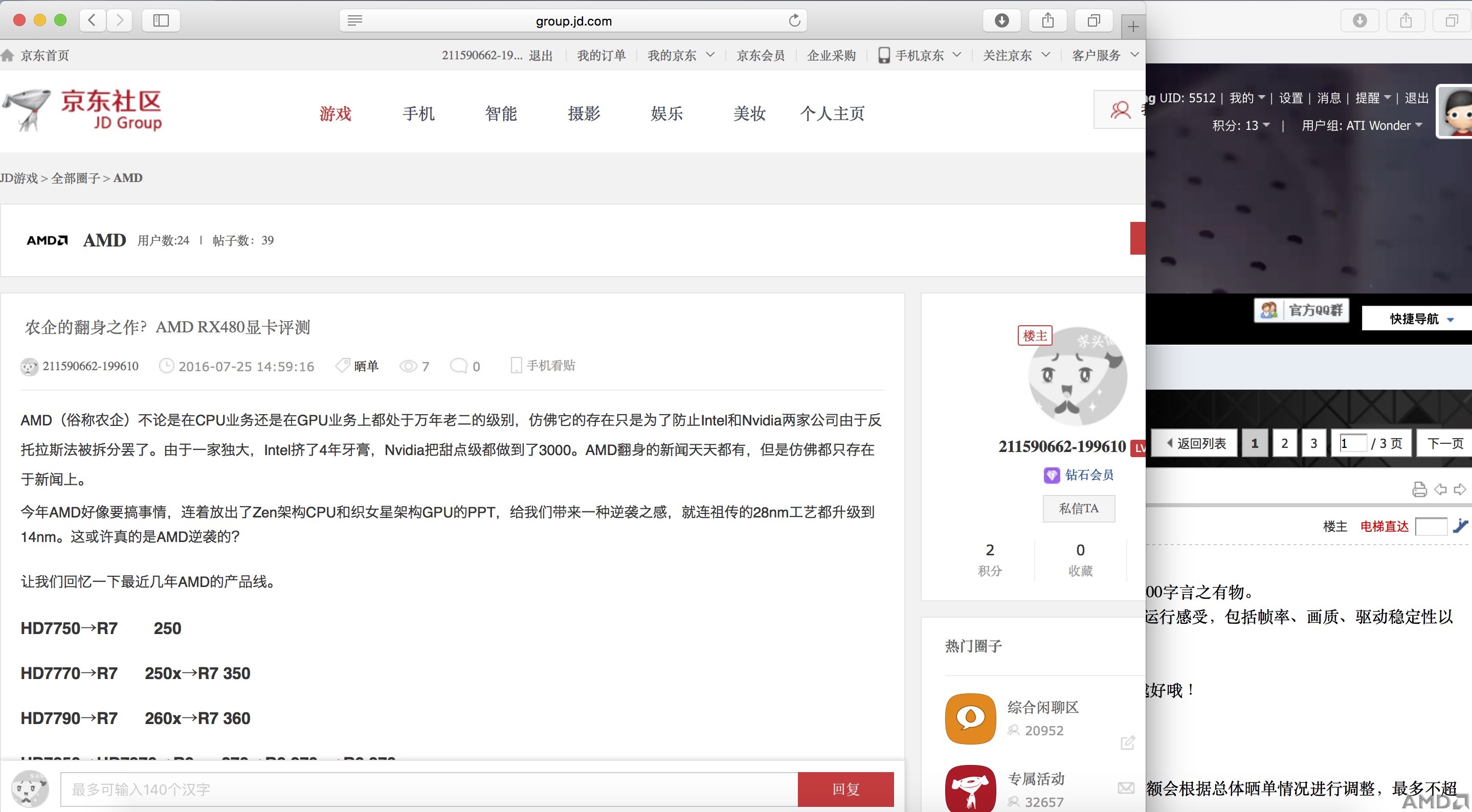Click the group.jd.com address bar
The height and width of the screenshot is (812, 1472).
(x=573, y=20)
